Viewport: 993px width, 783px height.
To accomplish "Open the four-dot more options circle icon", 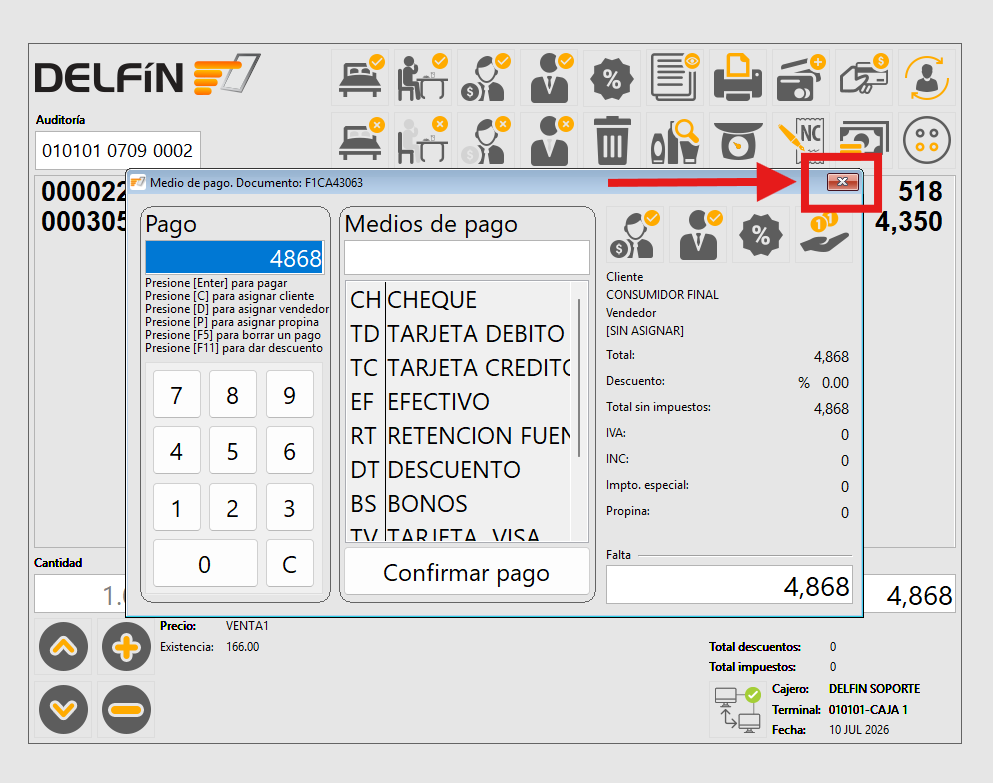I will coord(927,140).
